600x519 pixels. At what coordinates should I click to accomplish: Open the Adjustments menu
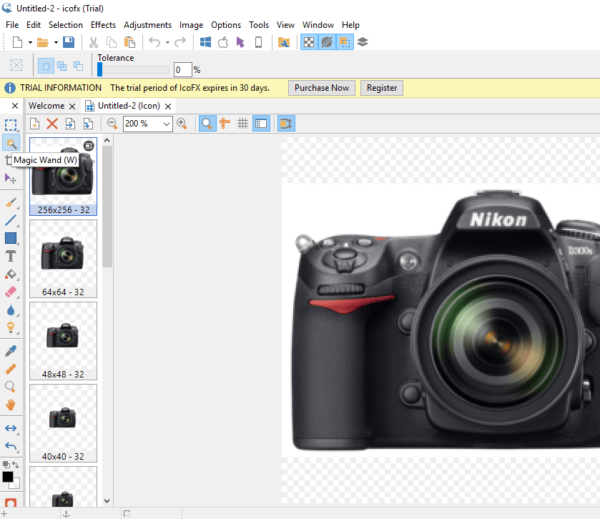(x=147, y=25)
